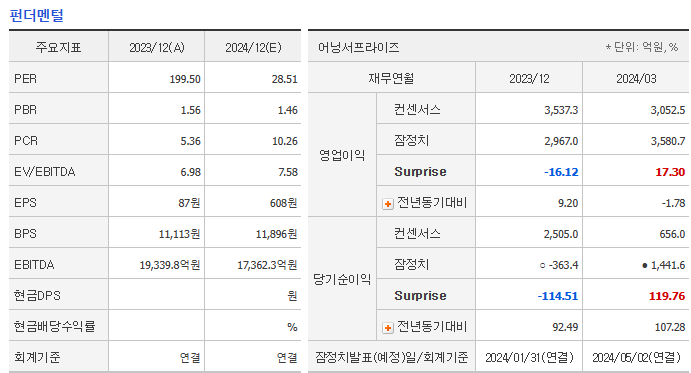The height and width of the screenshot is (373, 691).
Task: Click 전년동기대비 value 9.20
Action: (568, 203)
